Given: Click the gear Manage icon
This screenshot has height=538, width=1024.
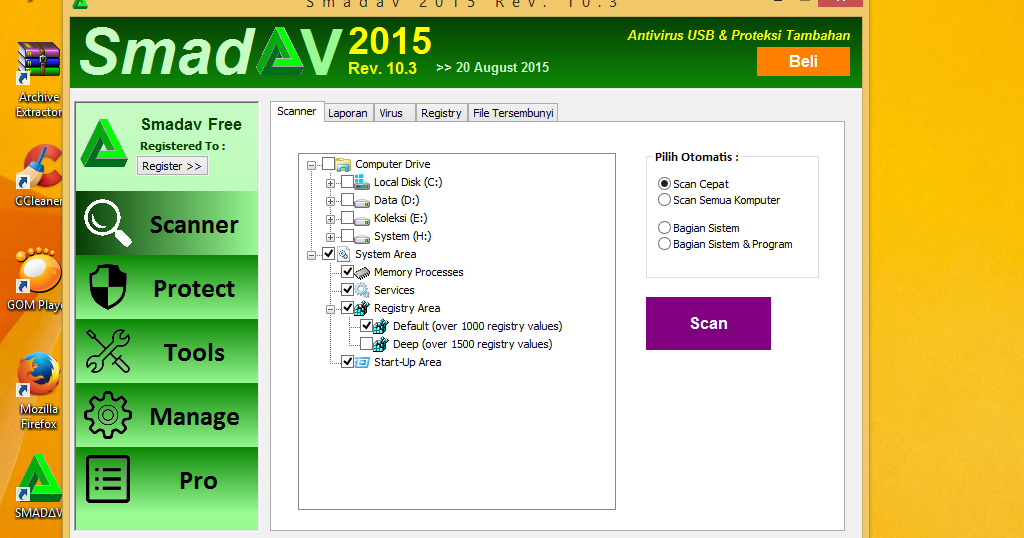Looking at the screenshot, I should (x=108, y=415).
